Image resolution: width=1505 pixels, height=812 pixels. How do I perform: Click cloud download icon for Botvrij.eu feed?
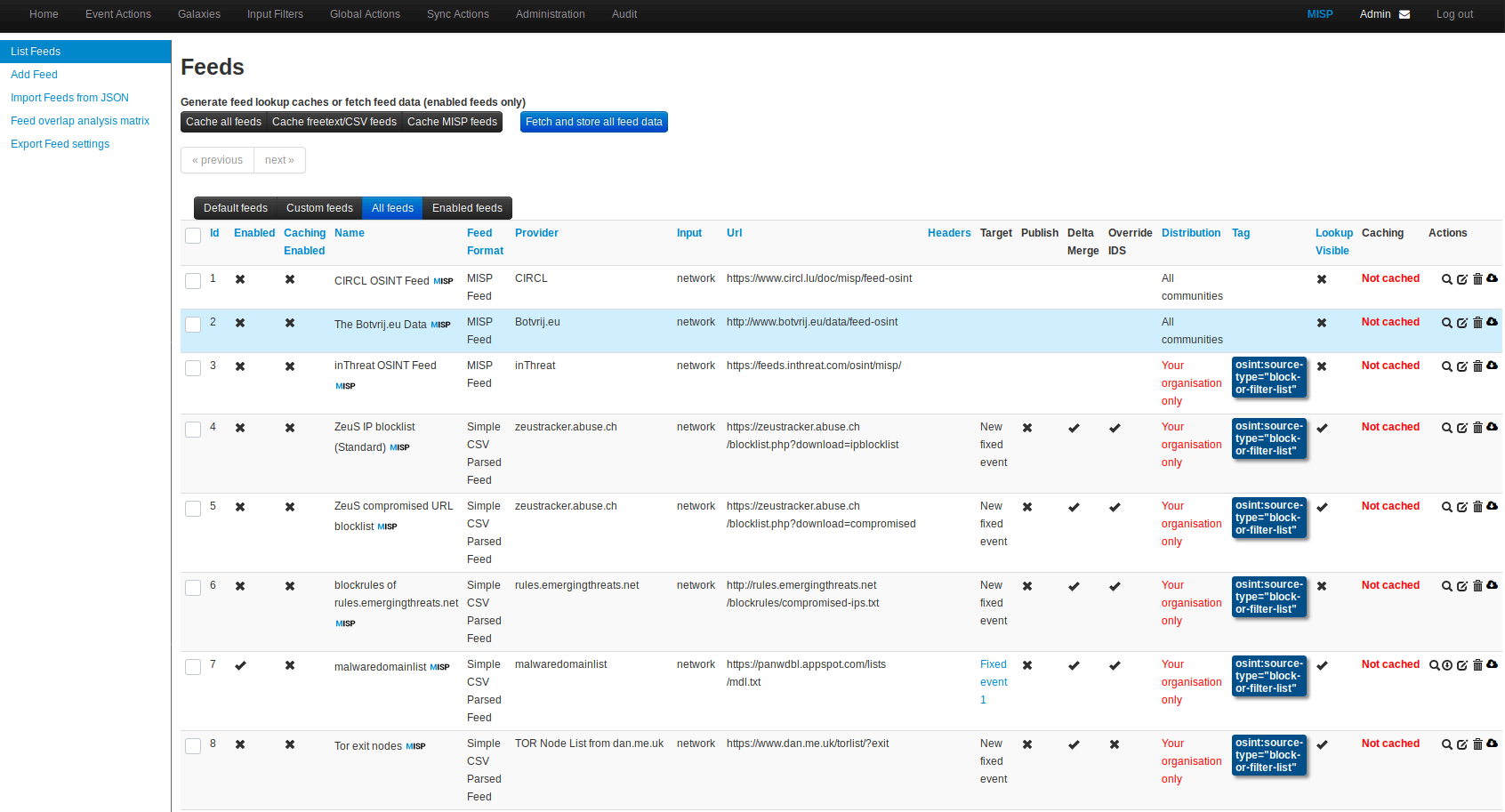1493,322
